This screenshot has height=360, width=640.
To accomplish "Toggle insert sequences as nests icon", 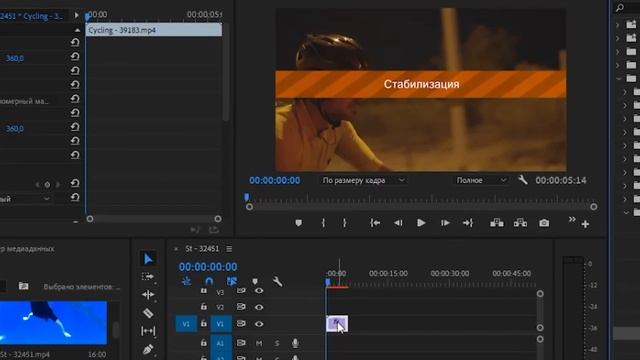I will [186, 281].
